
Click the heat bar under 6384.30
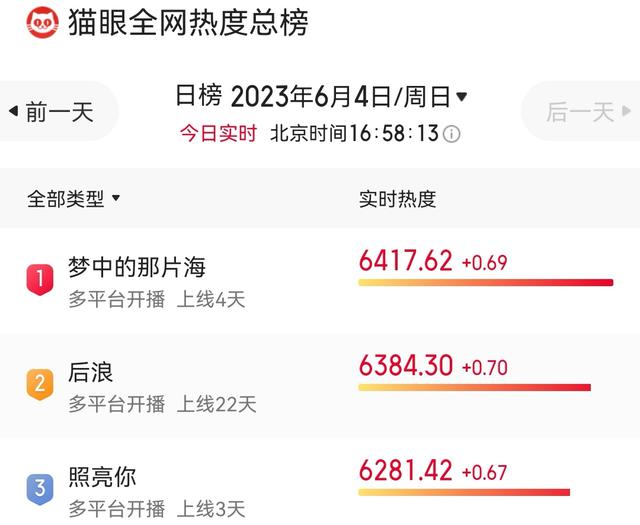tap(475, 387)
